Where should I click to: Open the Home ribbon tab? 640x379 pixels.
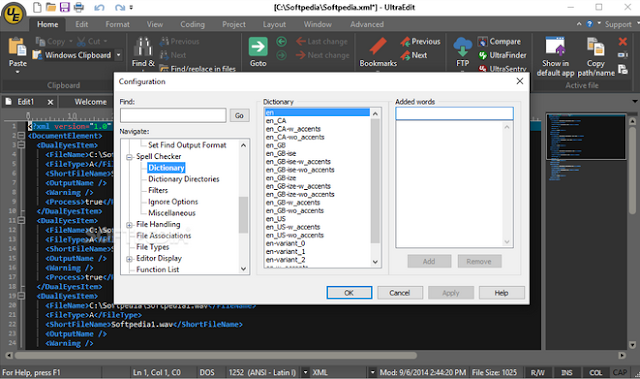47,24
